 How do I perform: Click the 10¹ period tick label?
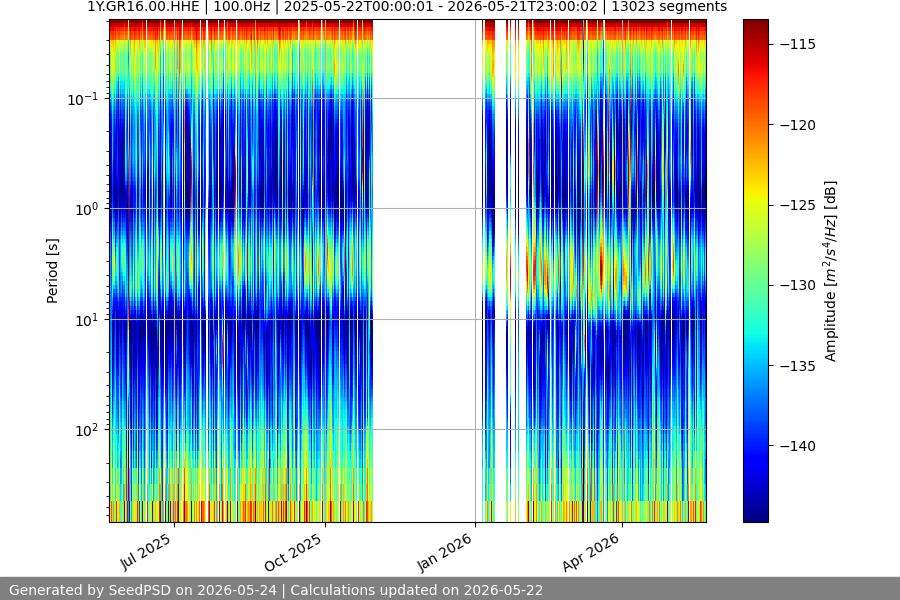86,320
